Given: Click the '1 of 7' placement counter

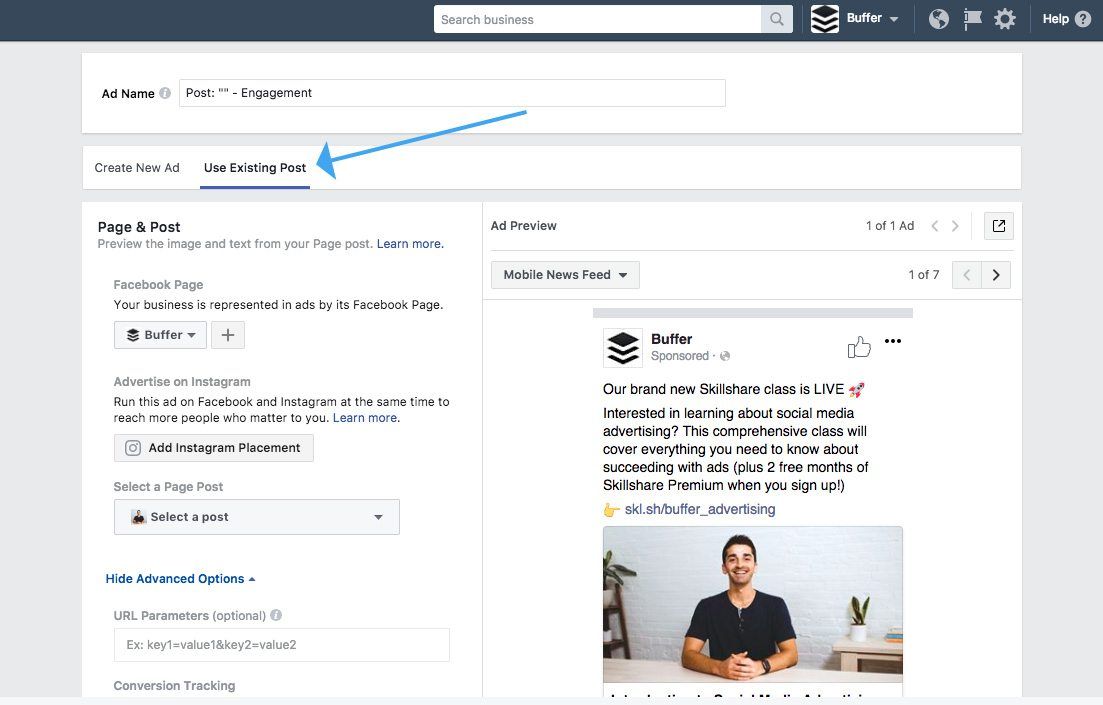Looking at the screenshot, I should pos(924,275).
